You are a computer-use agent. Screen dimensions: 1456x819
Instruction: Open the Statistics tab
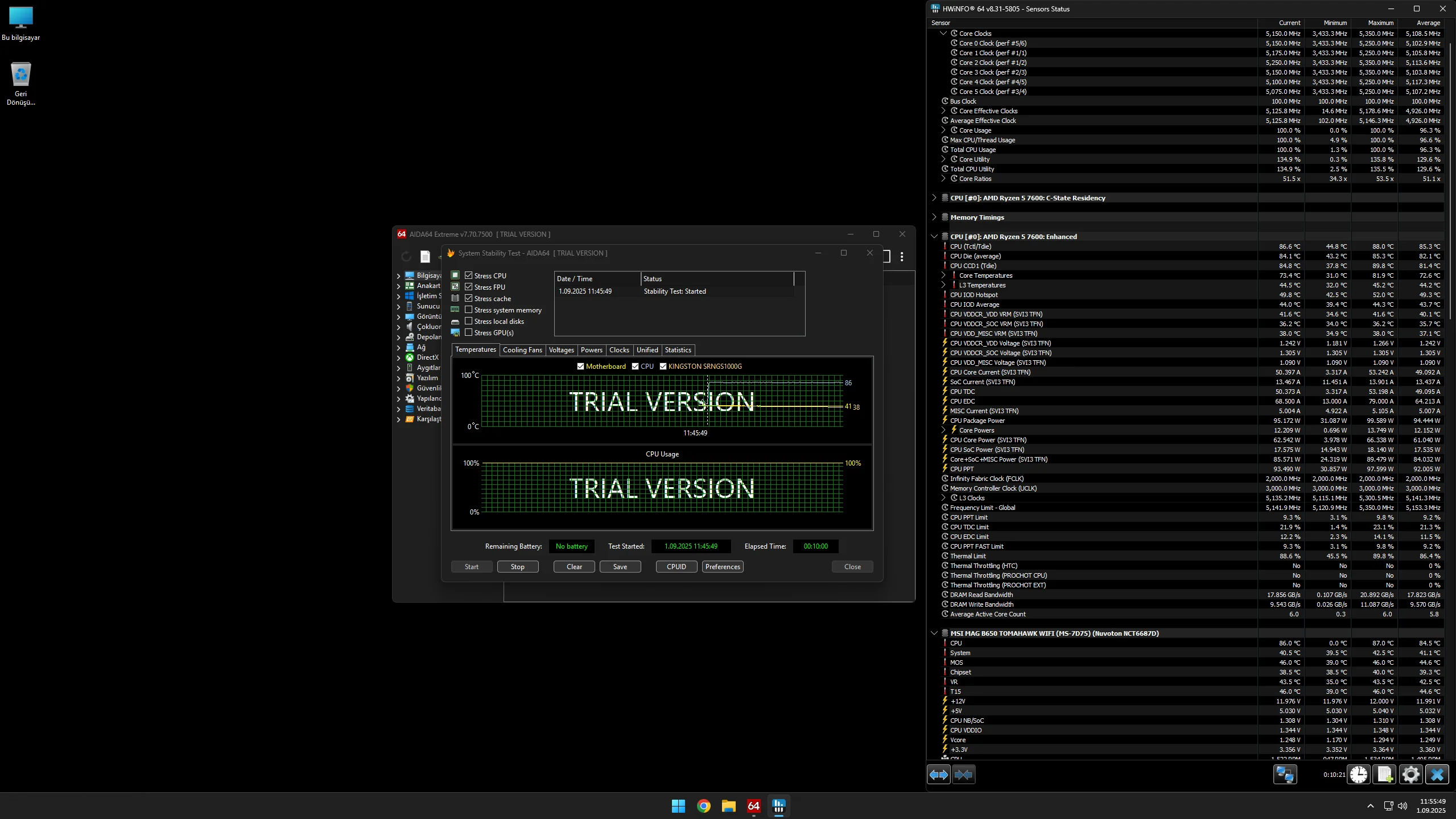pos(678,350)
